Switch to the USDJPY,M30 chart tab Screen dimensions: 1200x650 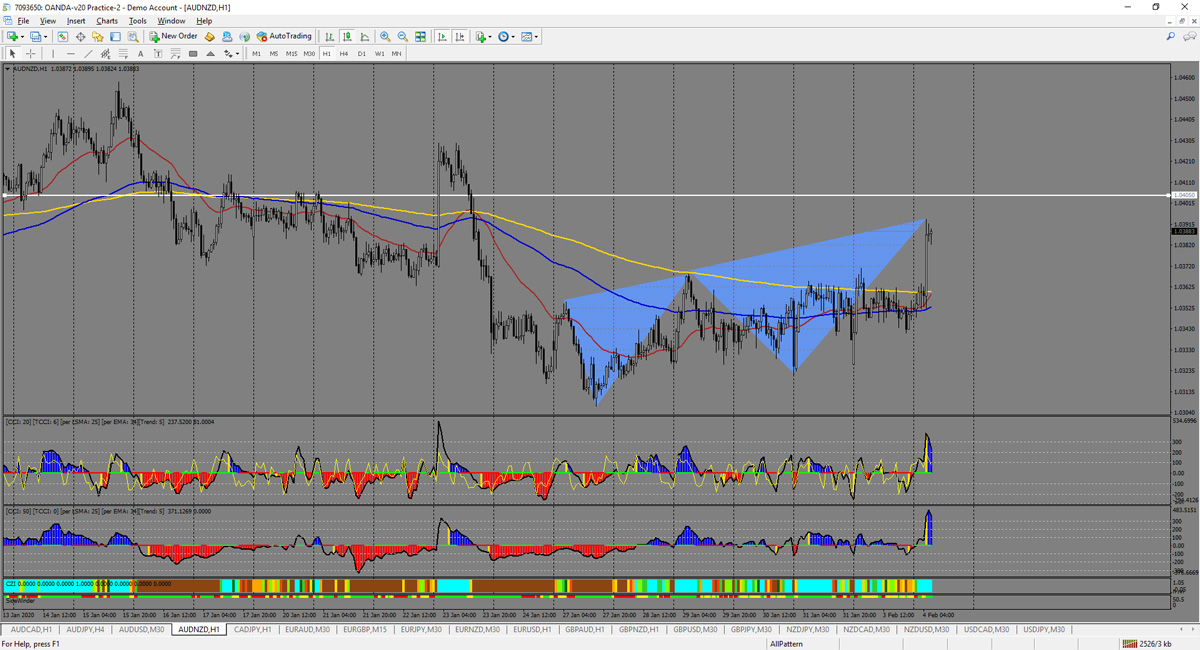(1043, 630)
